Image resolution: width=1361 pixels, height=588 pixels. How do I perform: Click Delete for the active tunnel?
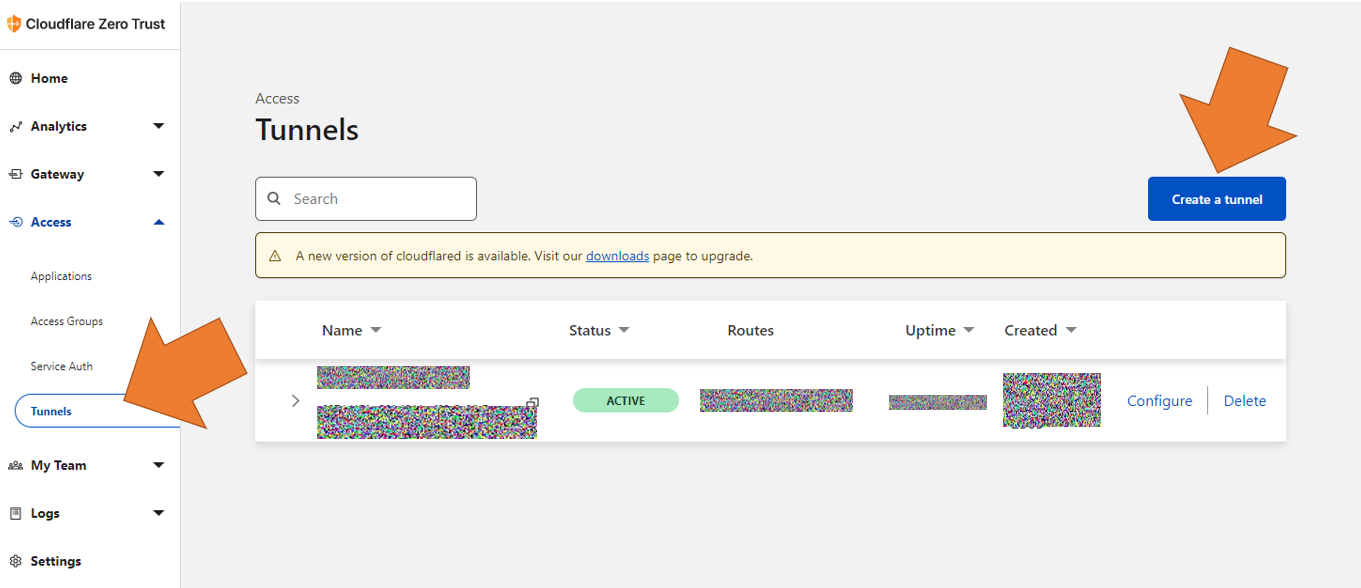[1245, 401]
